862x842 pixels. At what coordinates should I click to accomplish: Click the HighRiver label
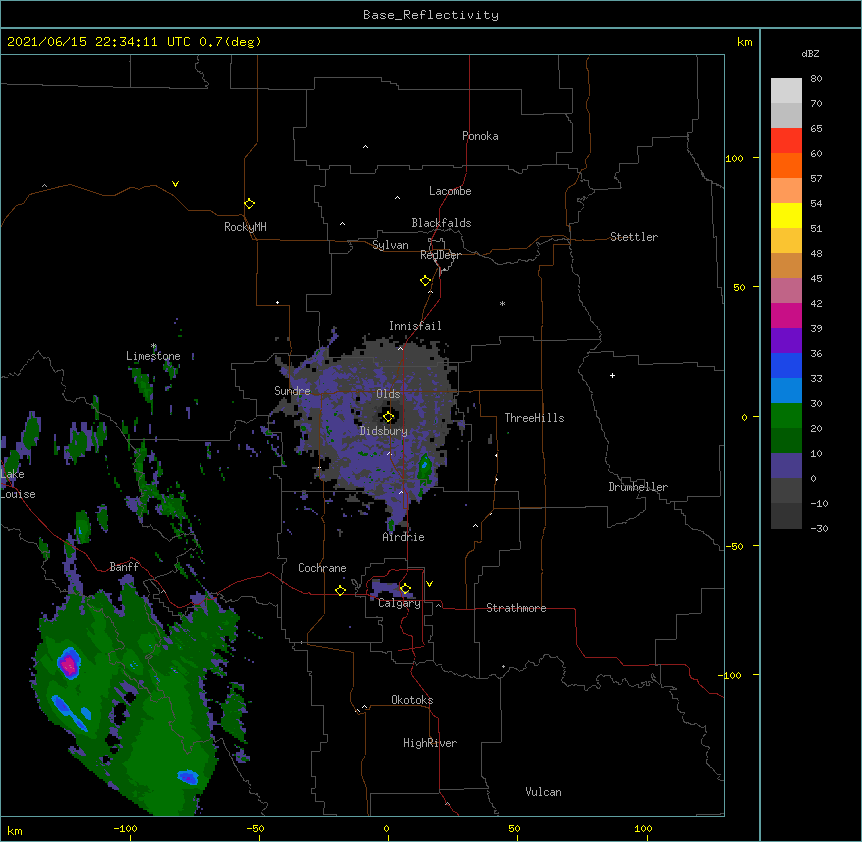click(430, 743)
